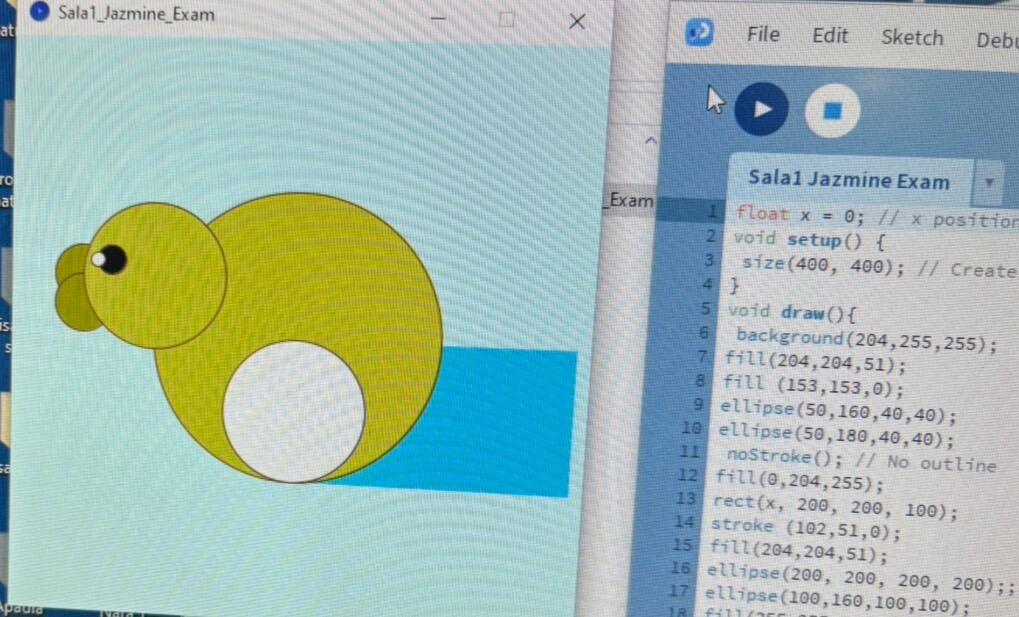Image resolution: width=1019 pixels, height=617 pixels.
Task: Click the up chevron behind the sketch window
Action: pyautogui.click(x=649, y=140)
